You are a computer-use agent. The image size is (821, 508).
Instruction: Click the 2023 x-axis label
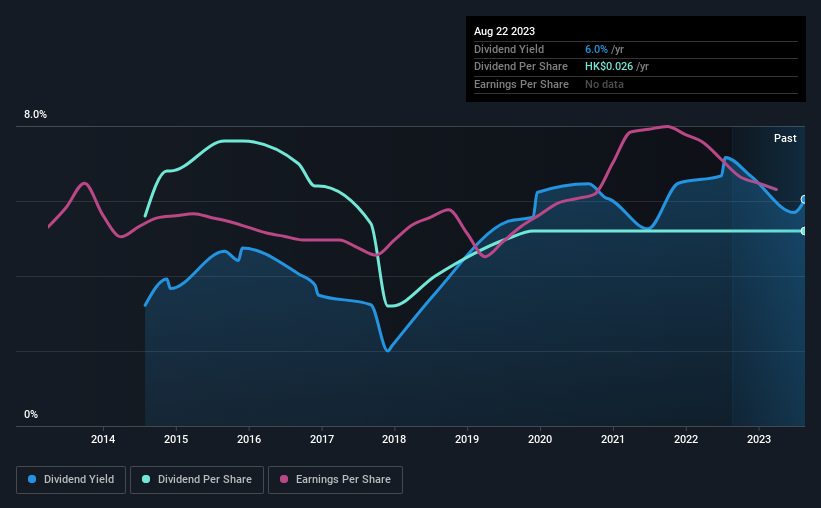pos(759,439)
